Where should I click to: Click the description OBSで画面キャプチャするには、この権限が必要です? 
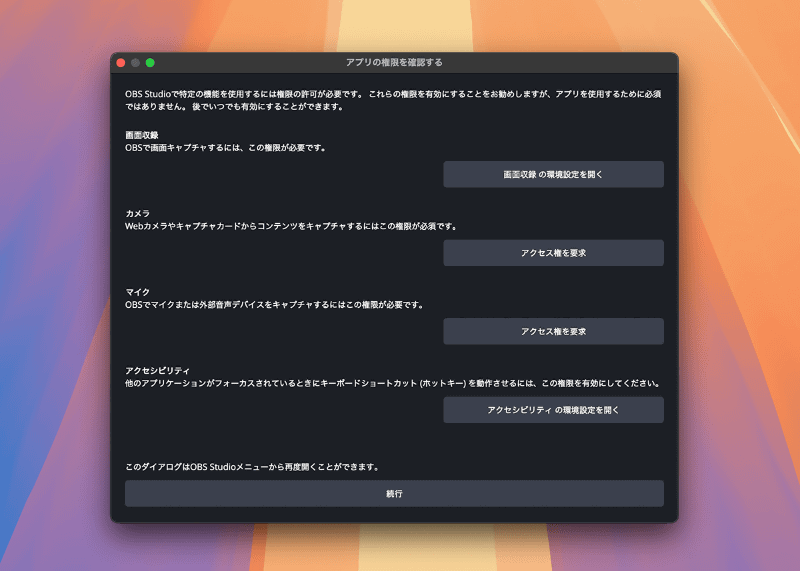coord(226,148)
